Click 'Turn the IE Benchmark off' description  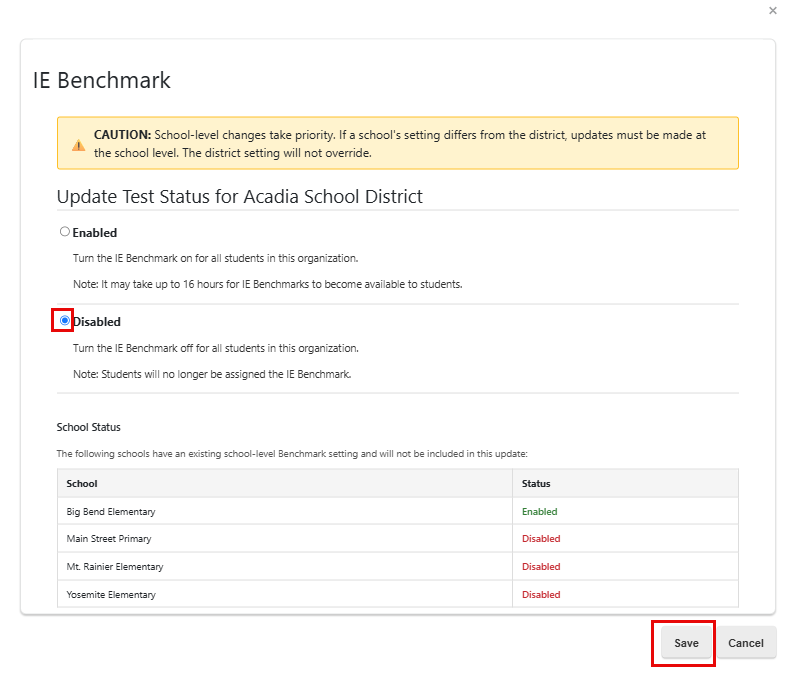(x=215, y=348)
